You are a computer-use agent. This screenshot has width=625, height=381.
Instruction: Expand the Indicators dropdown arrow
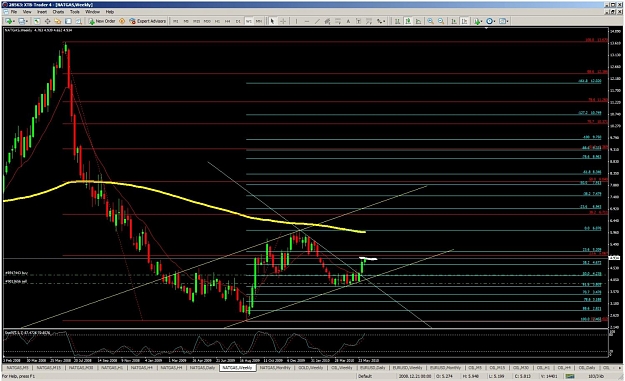pos(482,21)
